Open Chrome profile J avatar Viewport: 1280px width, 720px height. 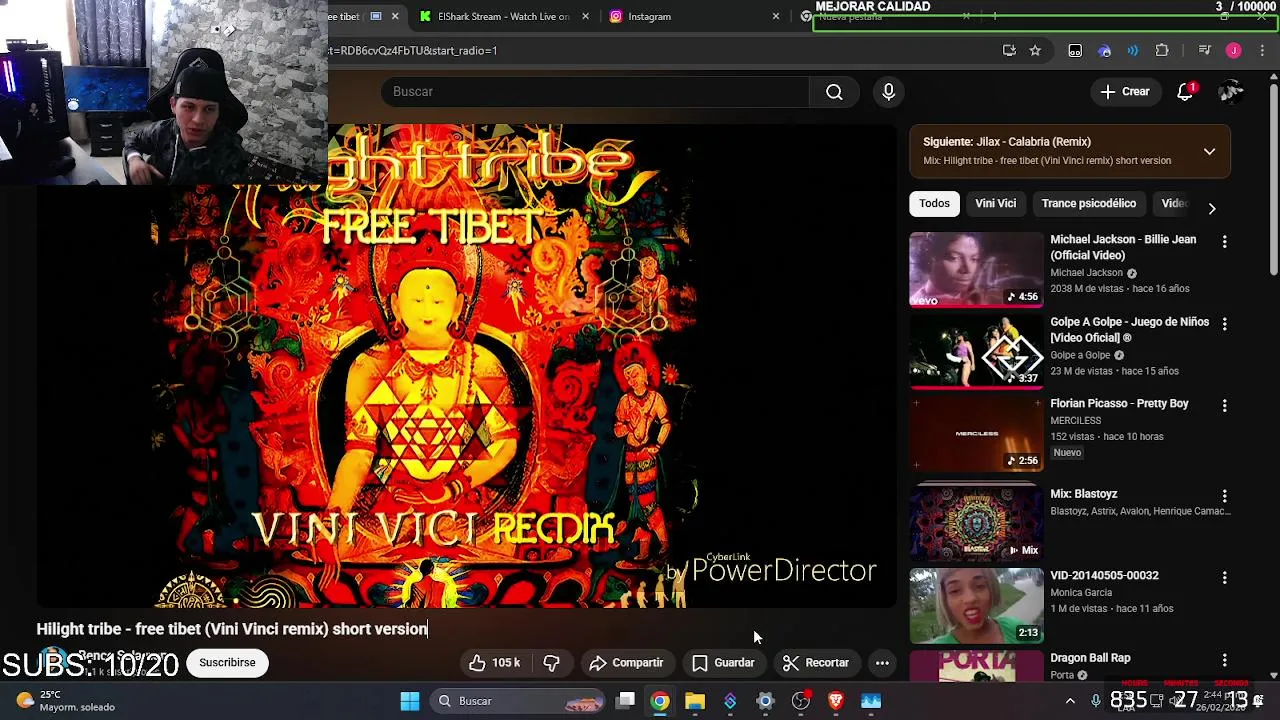(x=1233, y=51)
